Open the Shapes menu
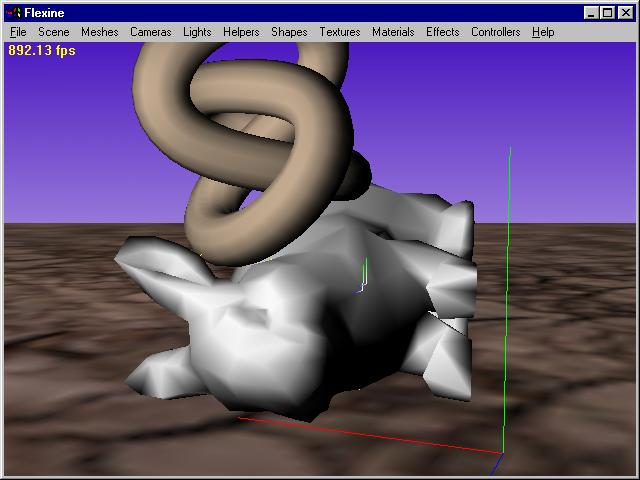 tap(289, 32)
